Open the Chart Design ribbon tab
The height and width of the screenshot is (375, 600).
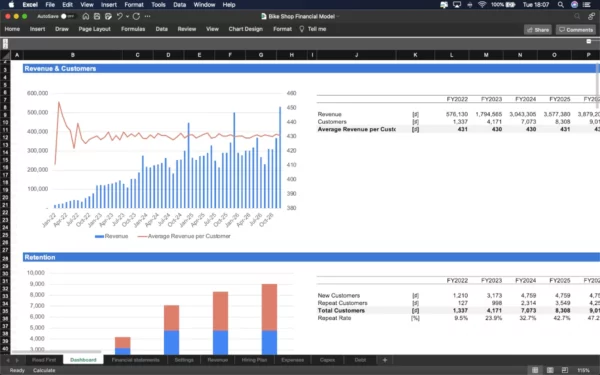pyautogui.click(x=246, y=29)
